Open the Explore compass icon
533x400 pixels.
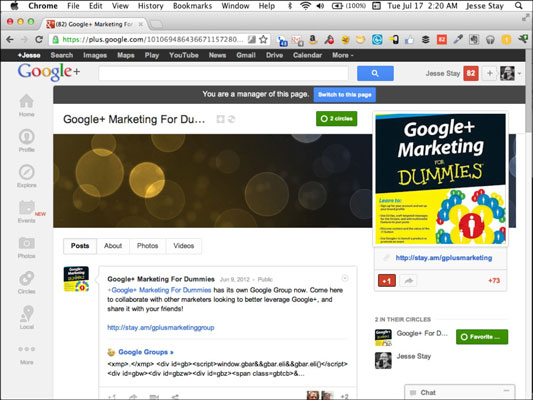click(27, 172)
